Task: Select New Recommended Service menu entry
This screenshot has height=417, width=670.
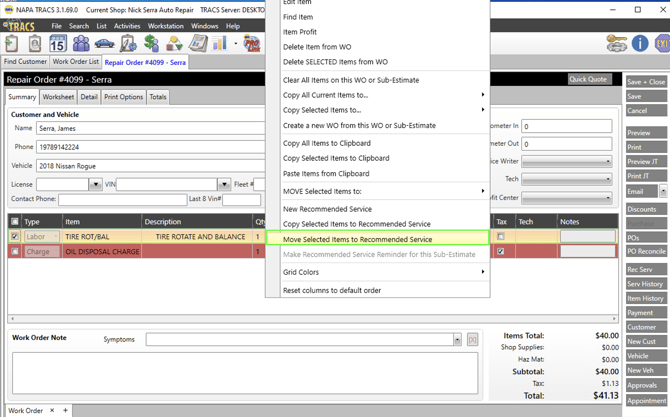Action: click(327, 209)
